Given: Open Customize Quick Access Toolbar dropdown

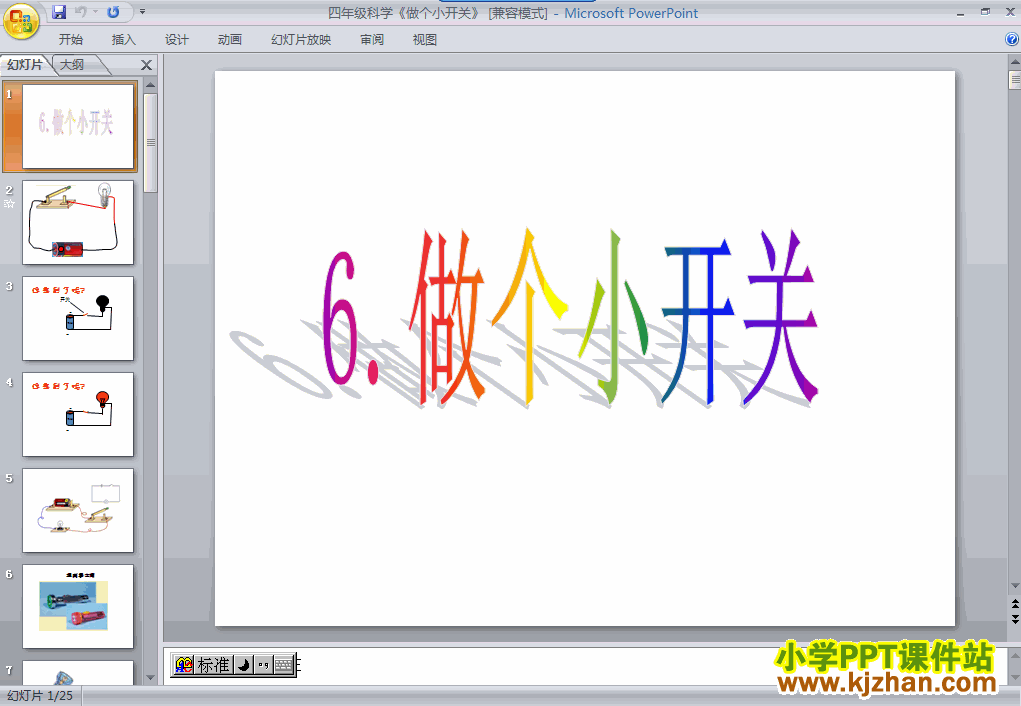Looking at the screenshot, I should point(143,12).
